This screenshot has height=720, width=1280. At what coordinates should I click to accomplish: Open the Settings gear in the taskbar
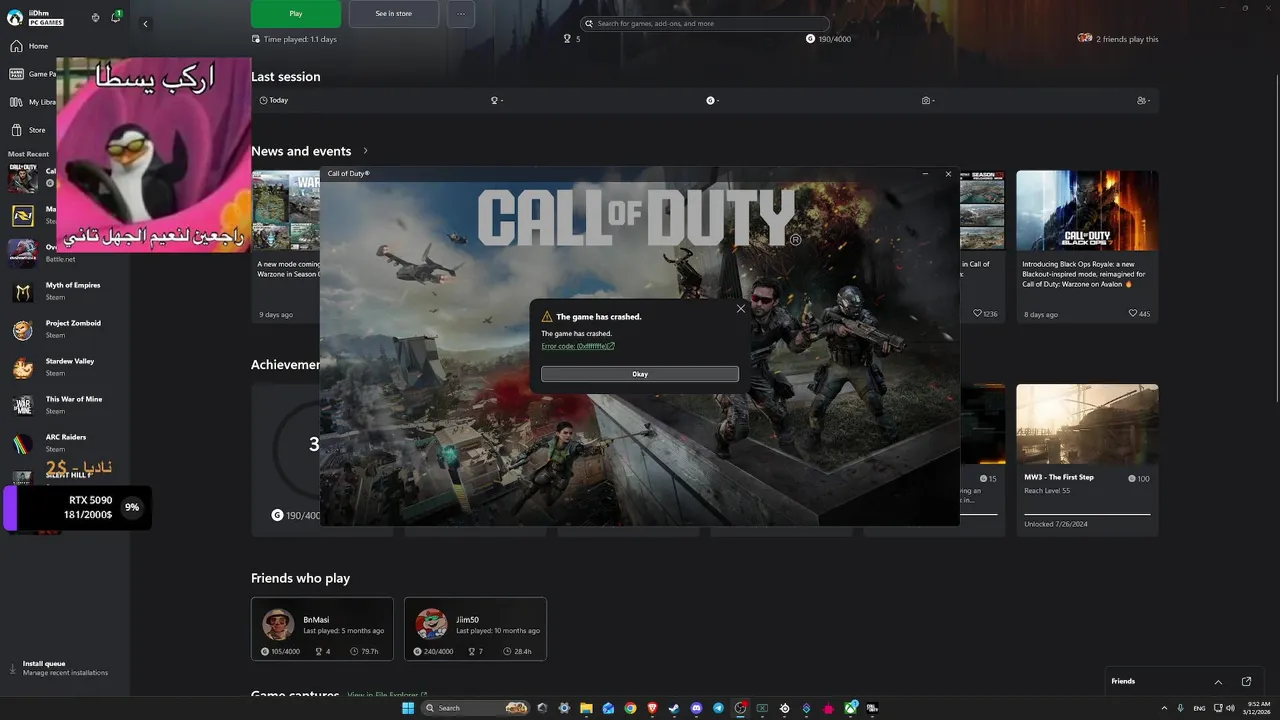coord(564,708)
